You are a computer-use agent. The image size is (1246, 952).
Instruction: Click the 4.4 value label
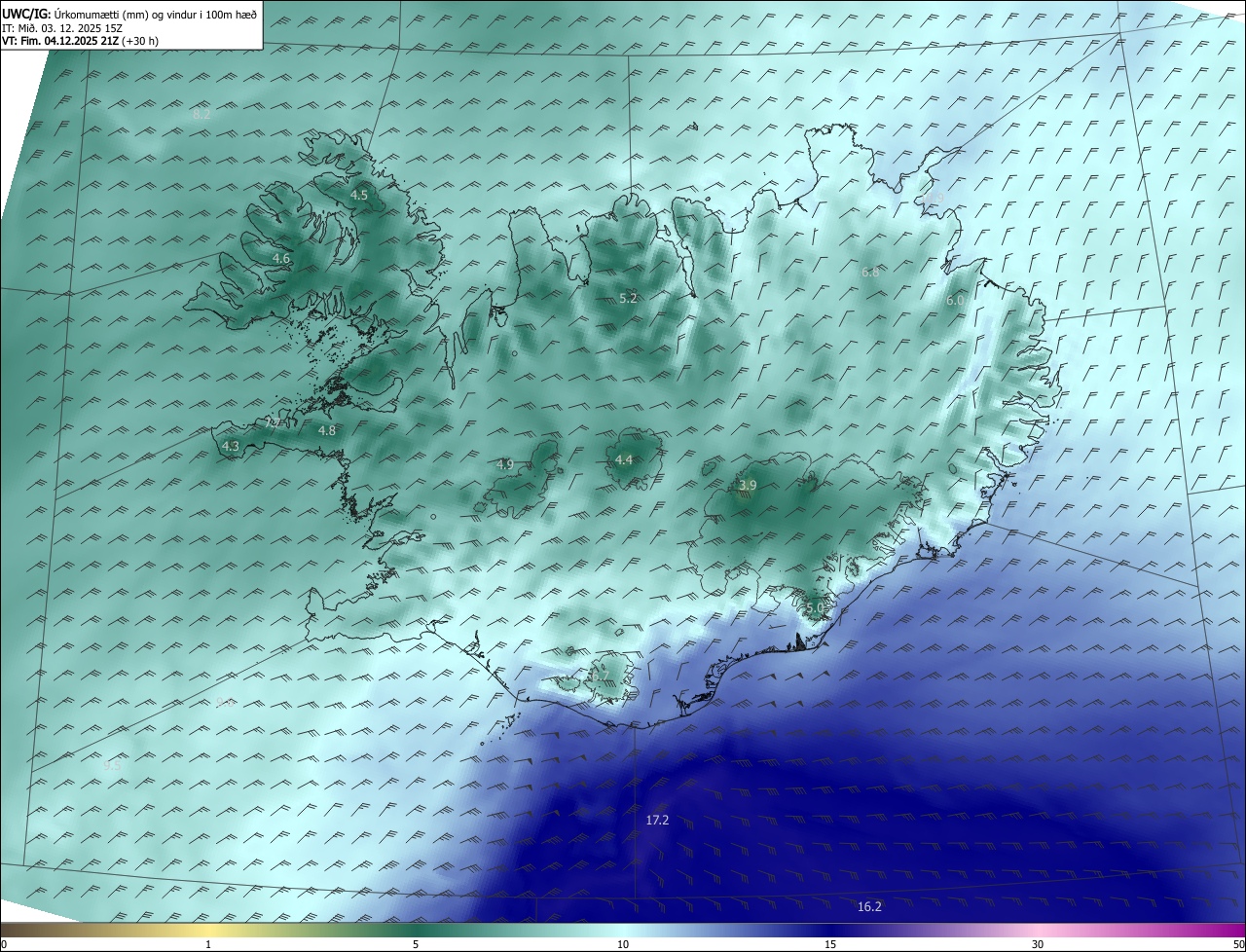[624, 459]
